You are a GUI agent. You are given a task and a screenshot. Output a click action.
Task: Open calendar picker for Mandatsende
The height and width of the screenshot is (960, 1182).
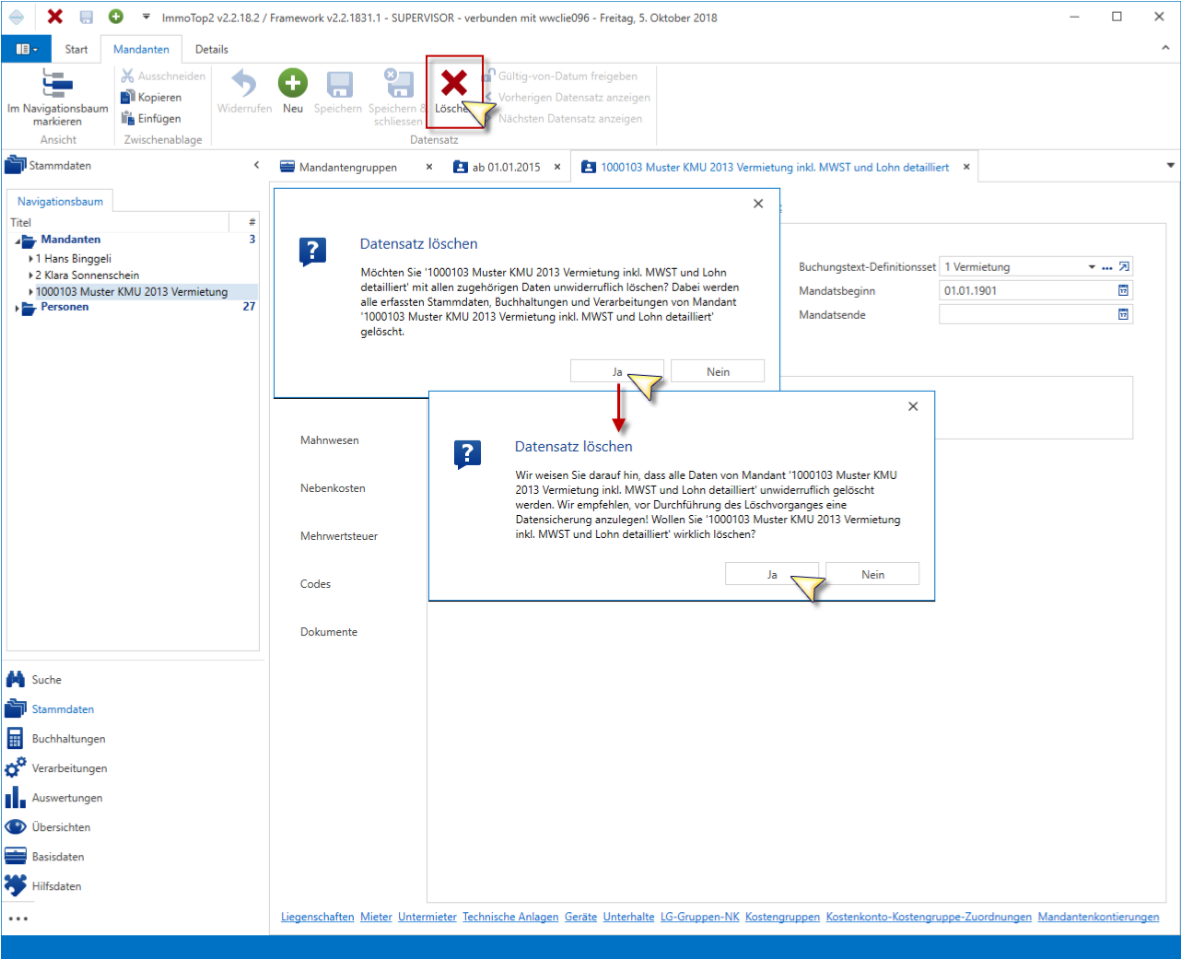1122,315
